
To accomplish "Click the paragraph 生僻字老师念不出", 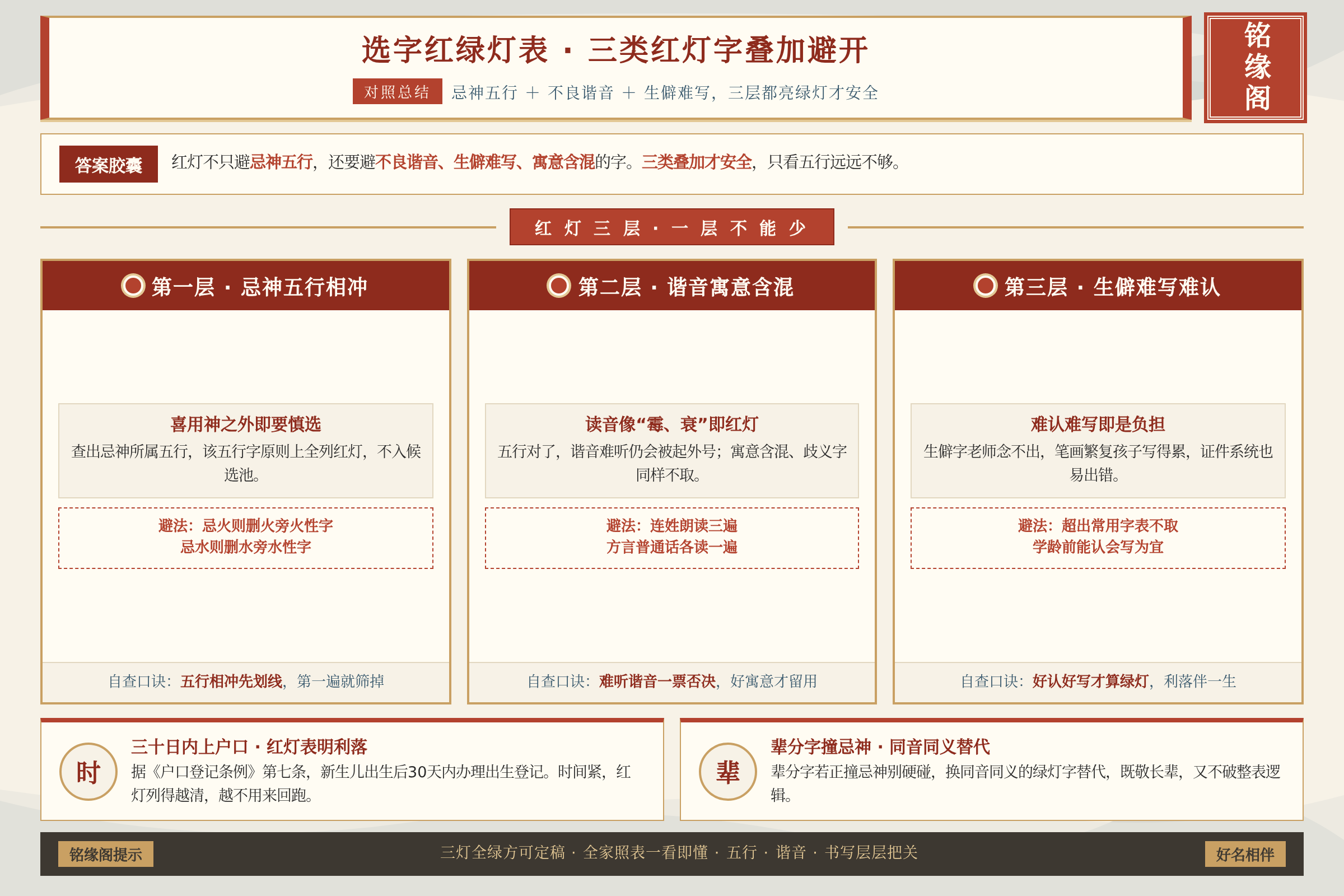I will (1098, 463).
